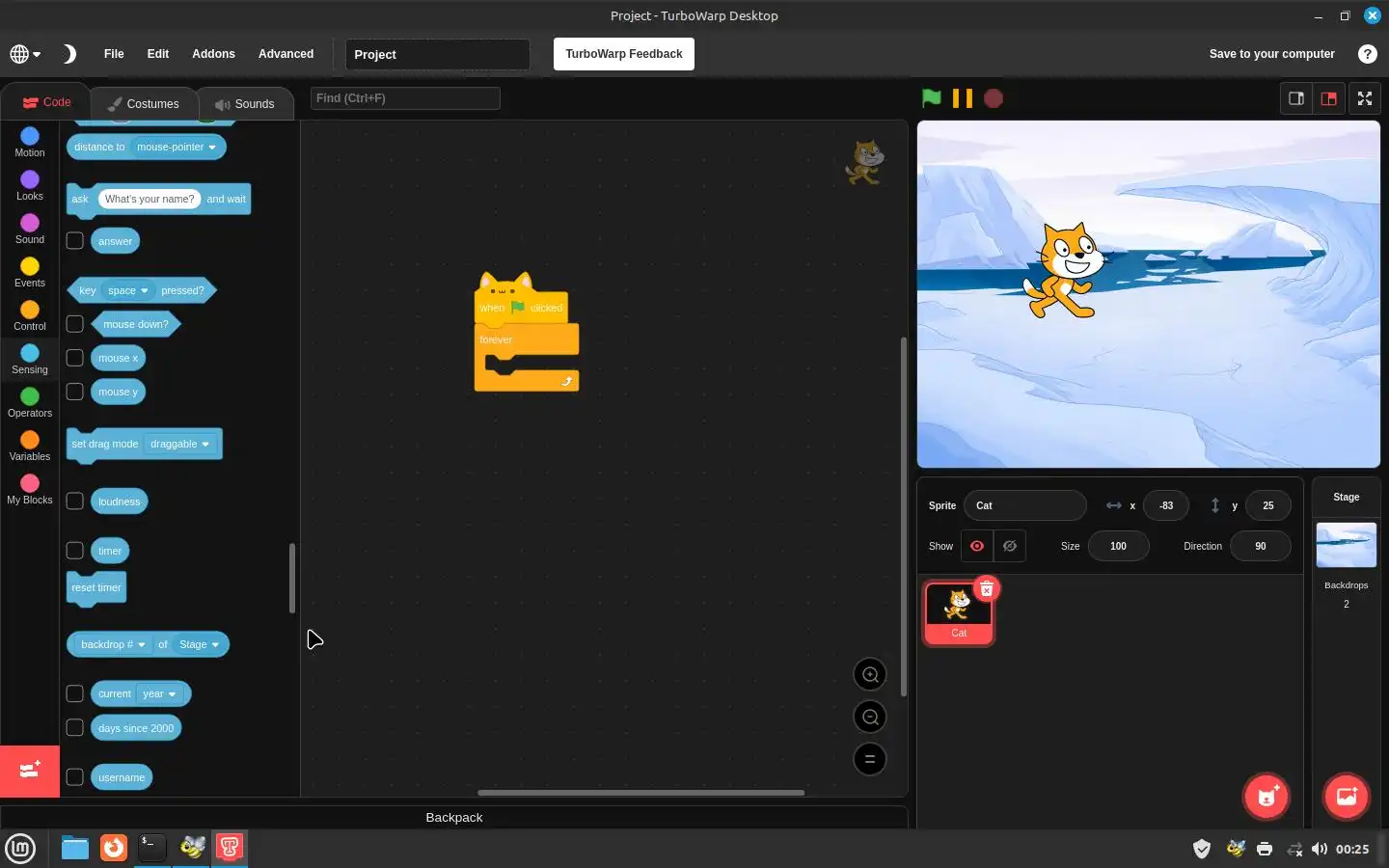Select the Sound block category
The width and height of the screenshot is (1389, 868).
pyautogui.click(x=30, y=229)
